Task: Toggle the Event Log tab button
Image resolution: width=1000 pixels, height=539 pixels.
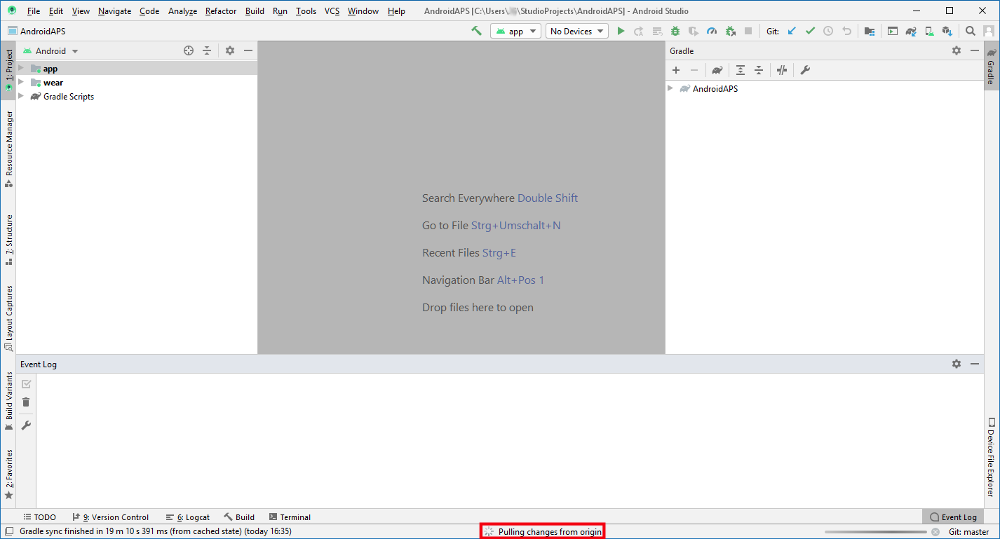Action: [x=953, y=517]
